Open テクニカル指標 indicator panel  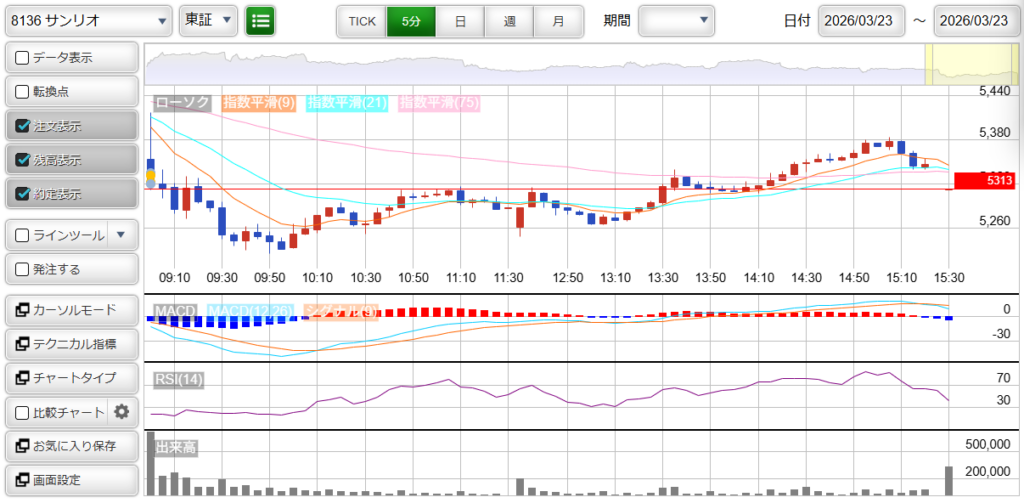point(70,344)
